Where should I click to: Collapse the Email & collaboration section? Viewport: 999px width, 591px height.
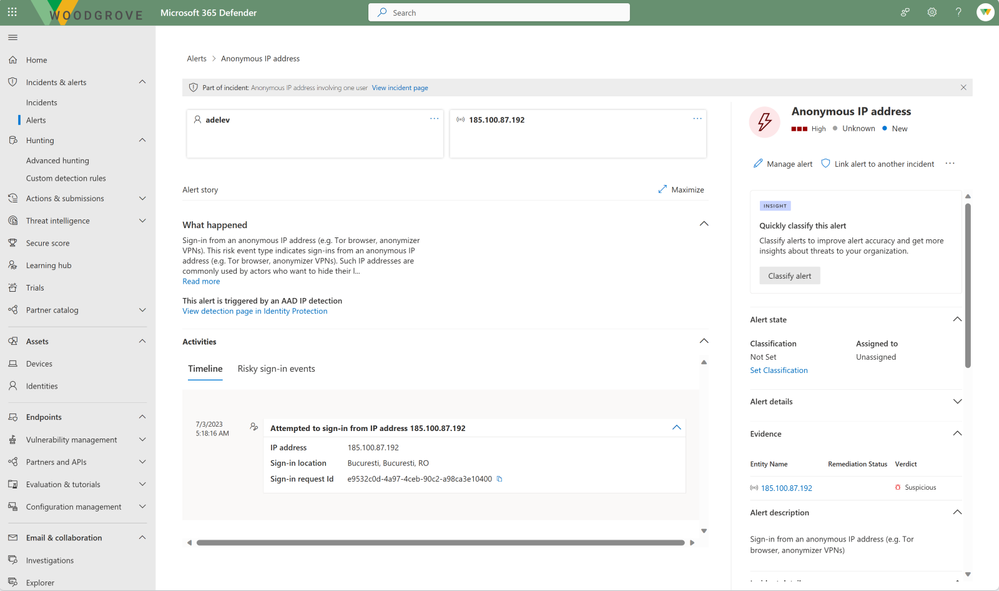pos(142,538)
